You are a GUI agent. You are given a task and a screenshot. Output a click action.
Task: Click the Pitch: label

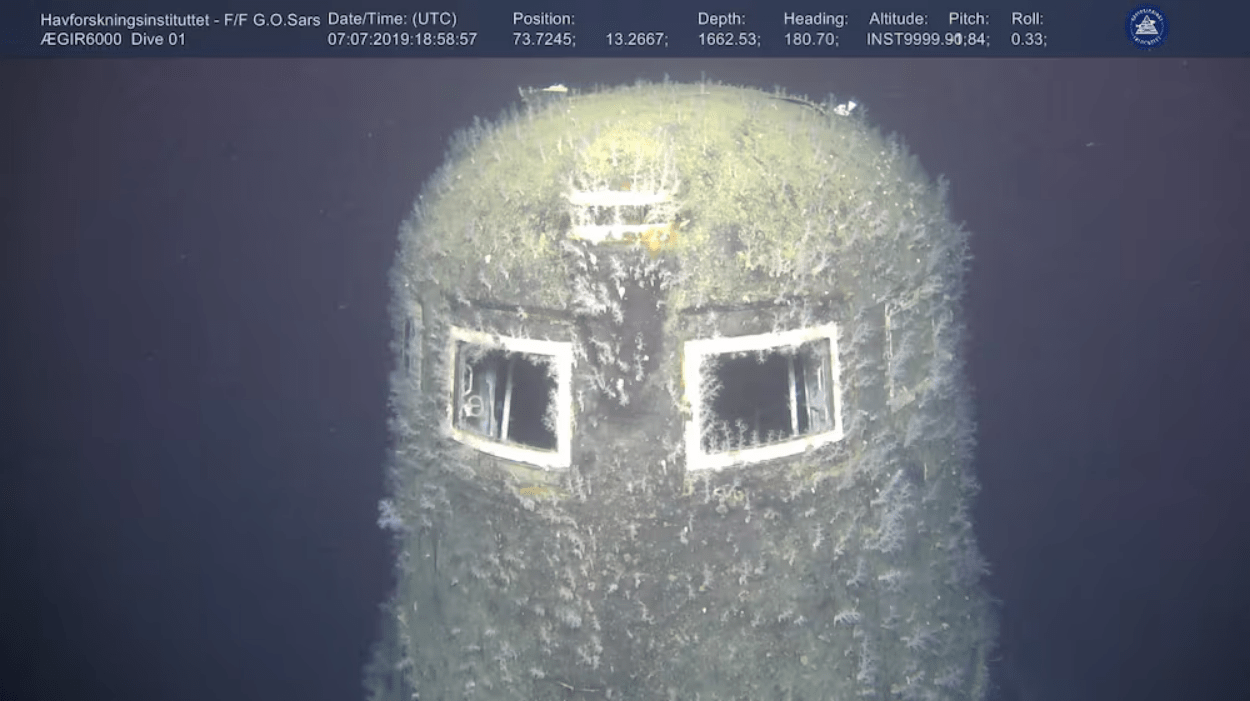968,19
